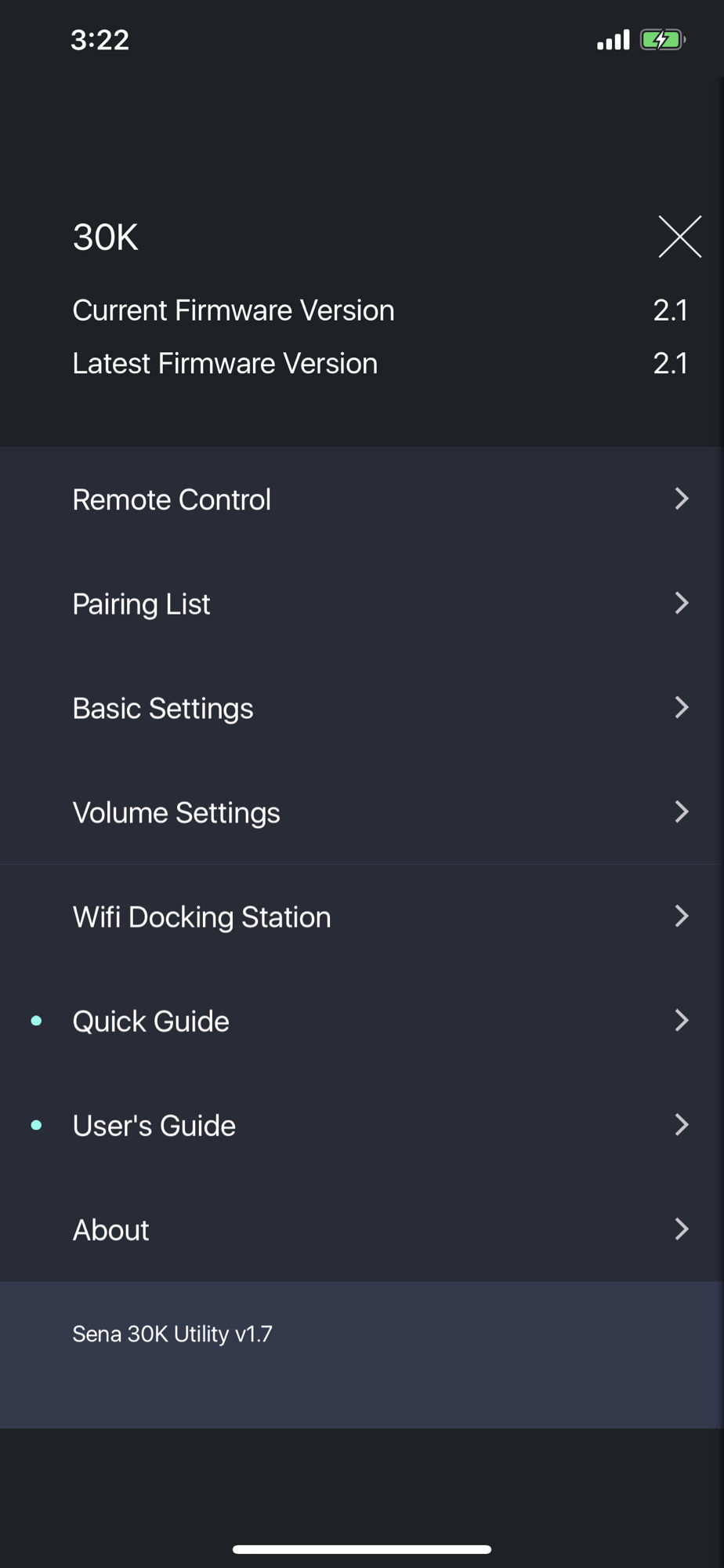Tap the About row chevron
The image size is (724, 1568).
tap(682, 1229)
